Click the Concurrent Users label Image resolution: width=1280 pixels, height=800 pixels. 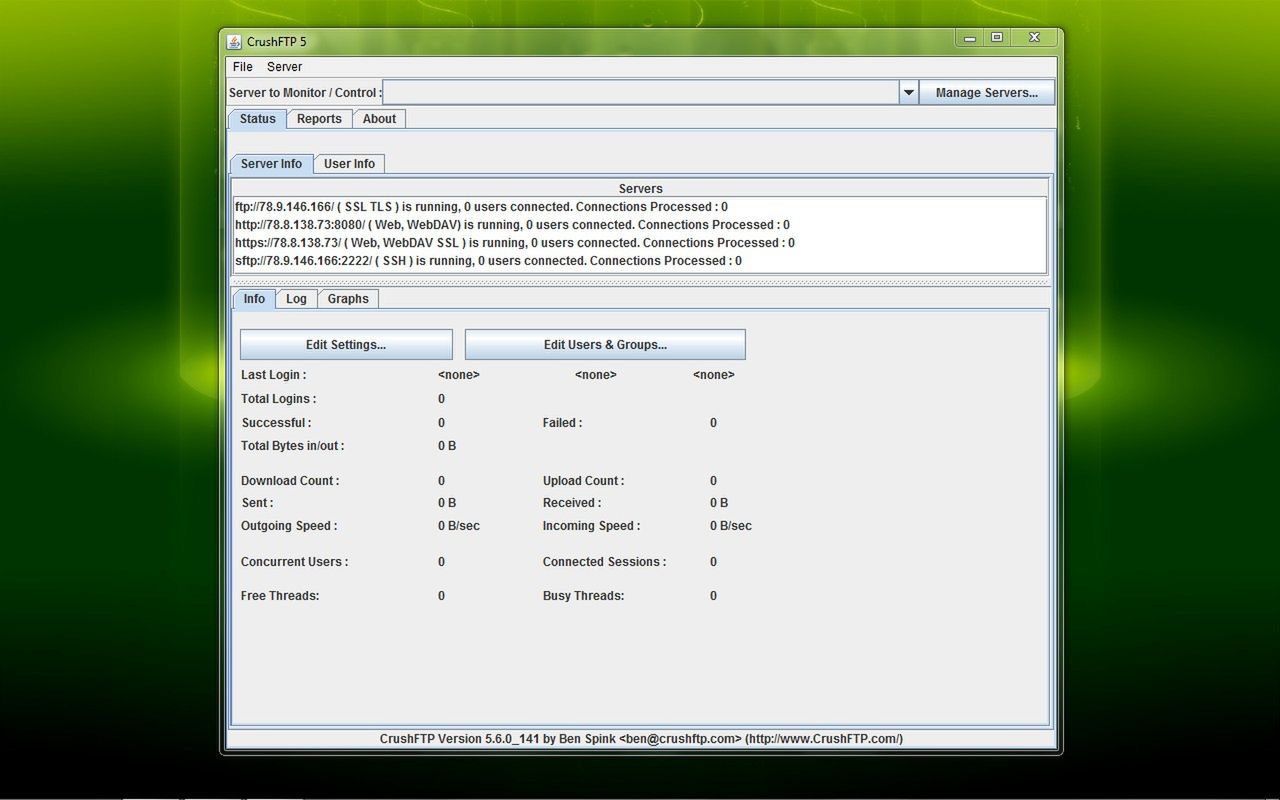295,562
